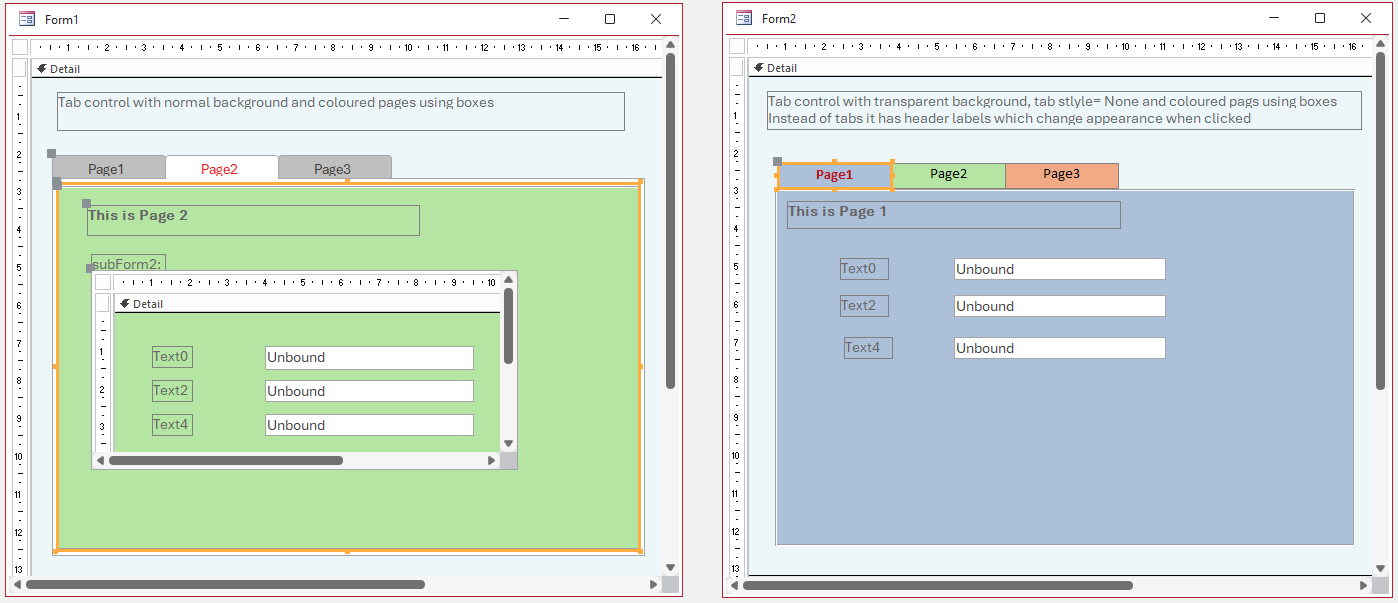
Task: Switch to Page1 tab in Form1
Action: pos(107,169)
